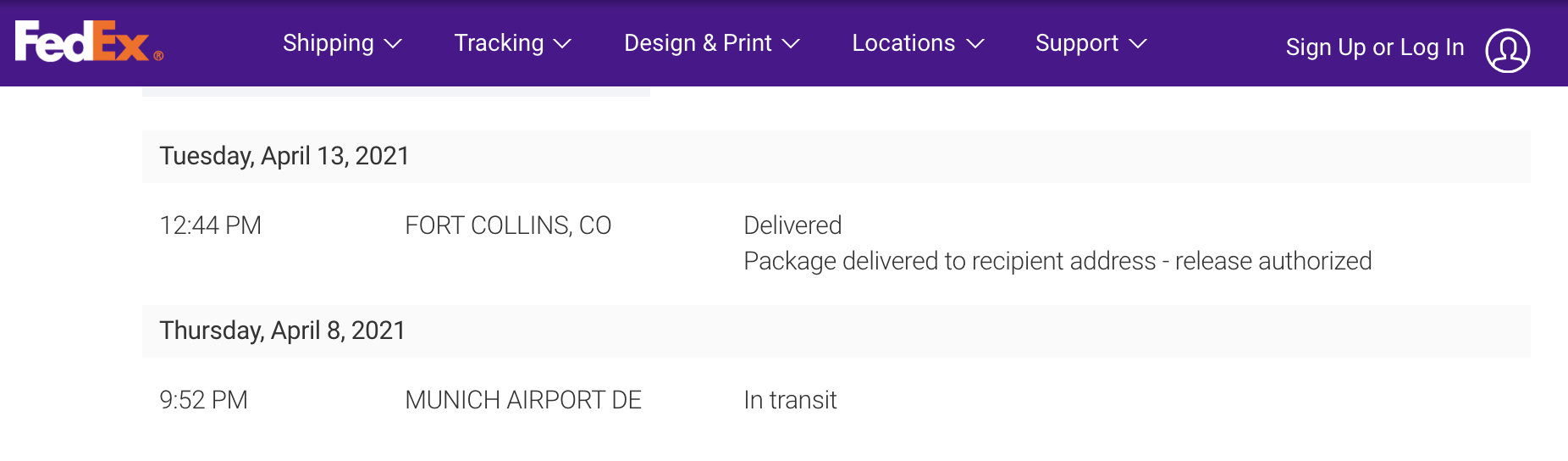Expand the Locations dropdown chevron
Screen dimensions: 1568x461
tap(975, 44)
